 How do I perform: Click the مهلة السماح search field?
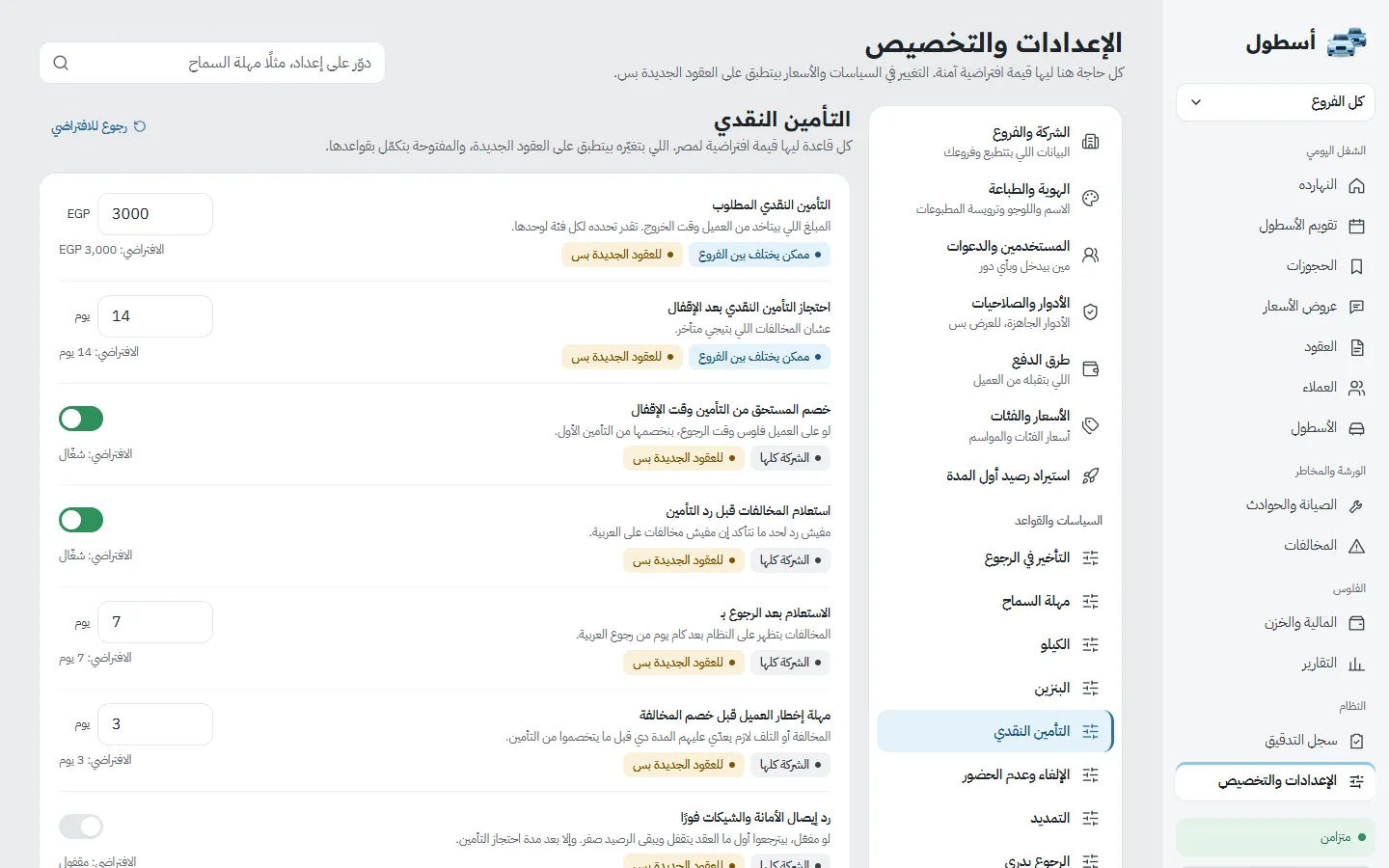tap(212, 63)
